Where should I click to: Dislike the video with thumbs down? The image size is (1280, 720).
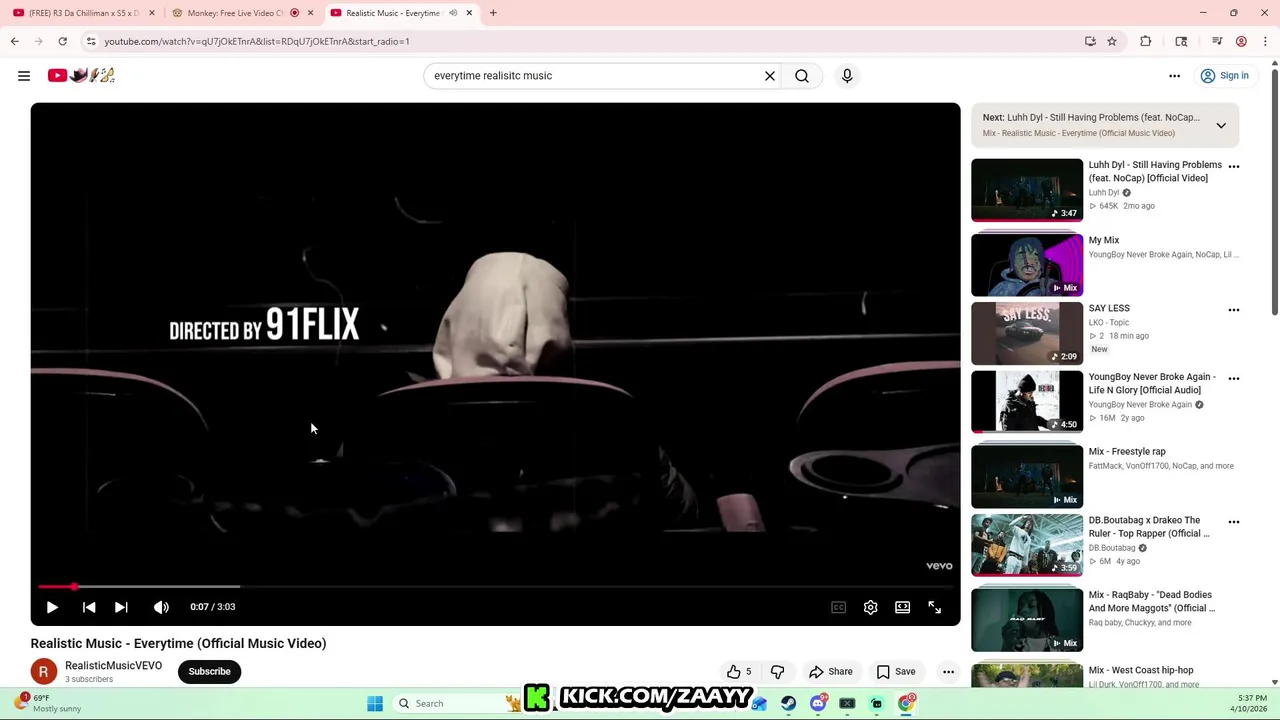pos(777,672)
